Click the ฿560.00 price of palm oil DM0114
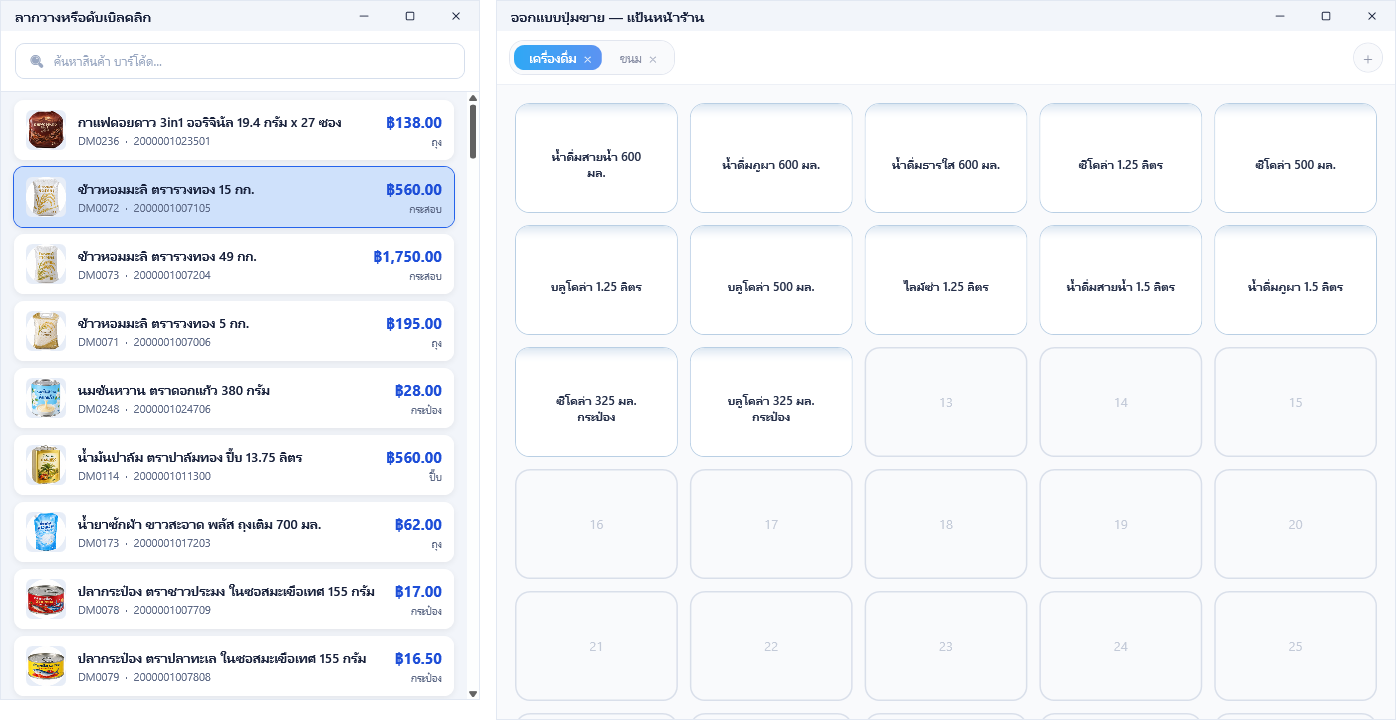 414,458
